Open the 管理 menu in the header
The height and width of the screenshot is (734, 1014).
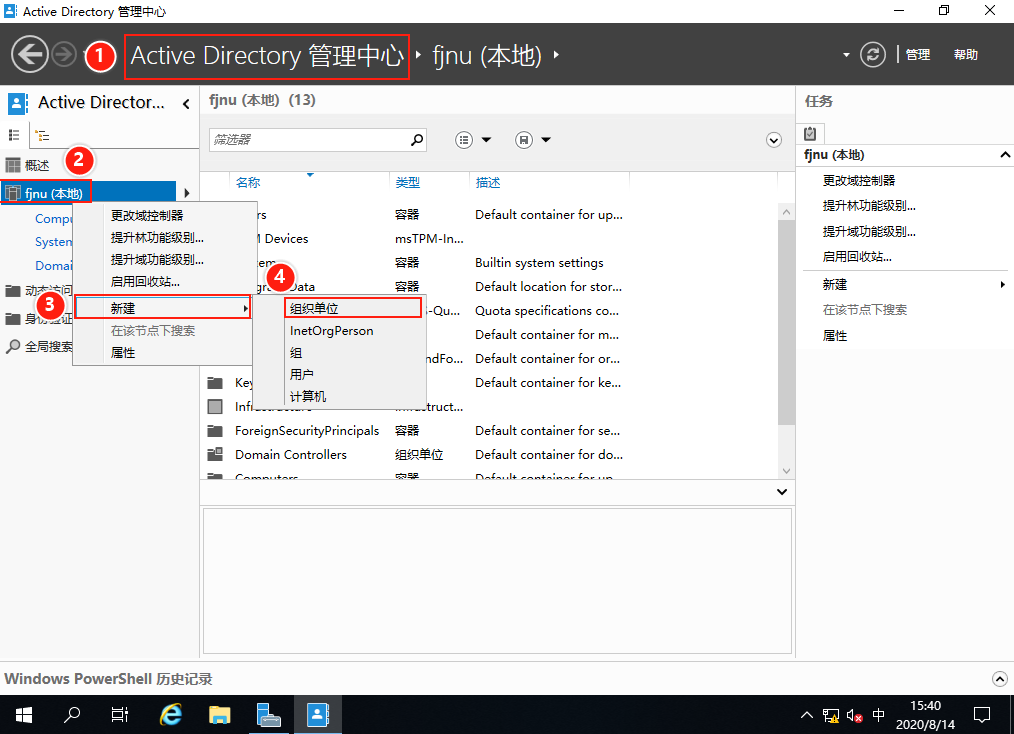918,55
